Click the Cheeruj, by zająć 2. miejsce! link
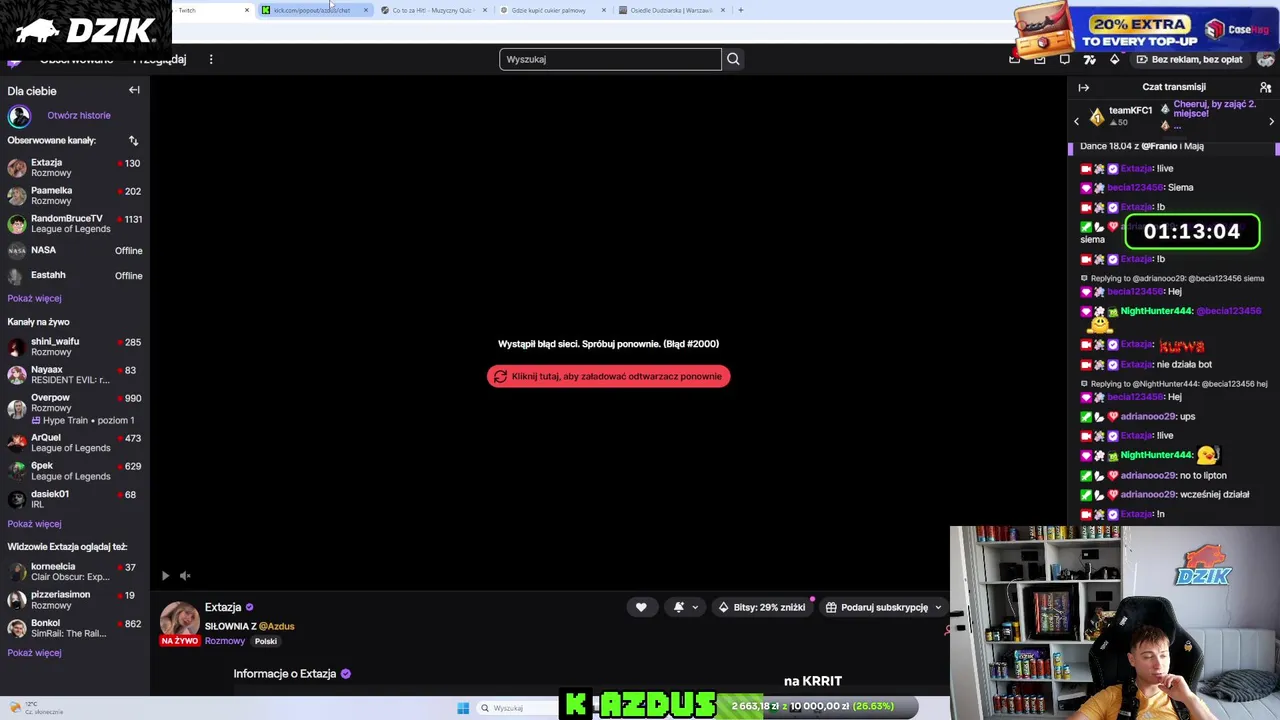The width and height of the screenshot is (1280, 720). pos(1214,109)
